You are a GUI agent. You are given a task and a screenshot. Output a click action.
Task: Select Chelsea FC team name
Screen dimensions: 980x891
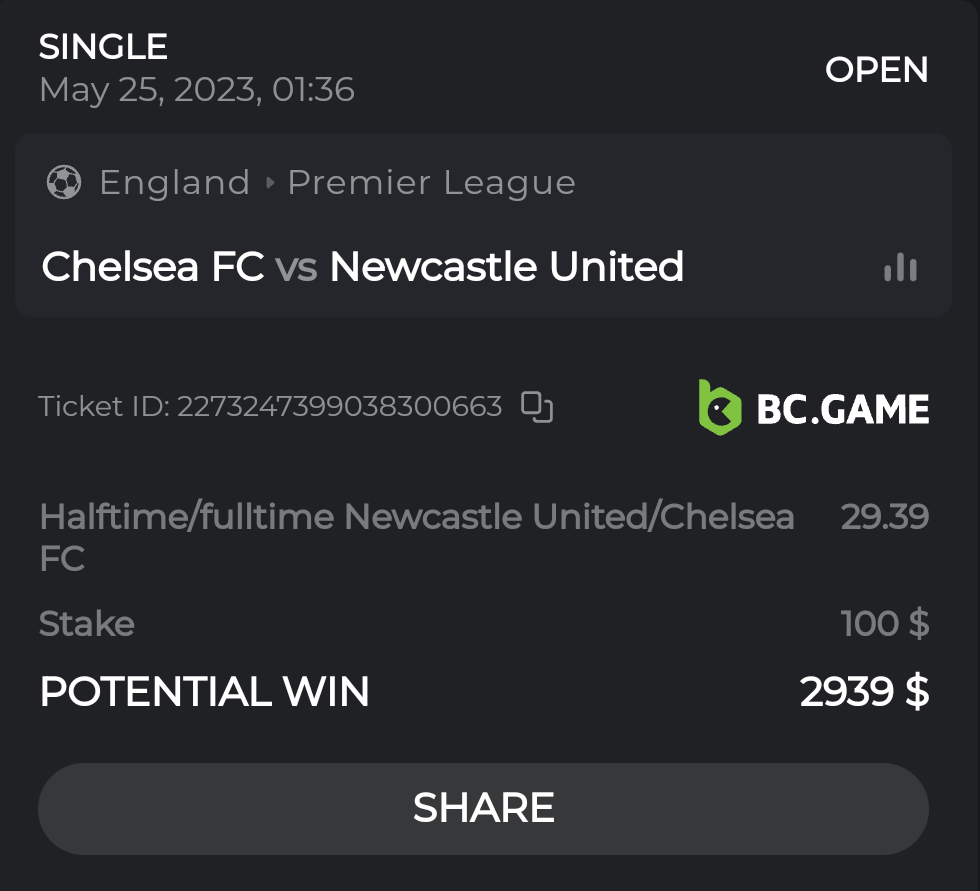point(153,267)
